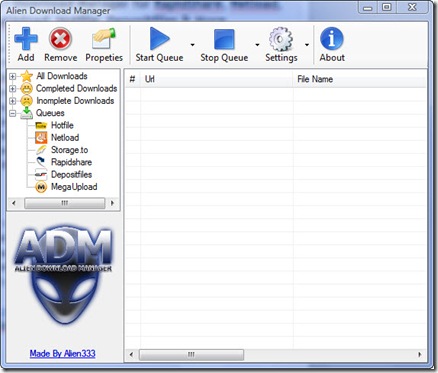Screen dimensions: 438x373
Task: Click the tree panel scroll left arrow
Action: [14, 203]
